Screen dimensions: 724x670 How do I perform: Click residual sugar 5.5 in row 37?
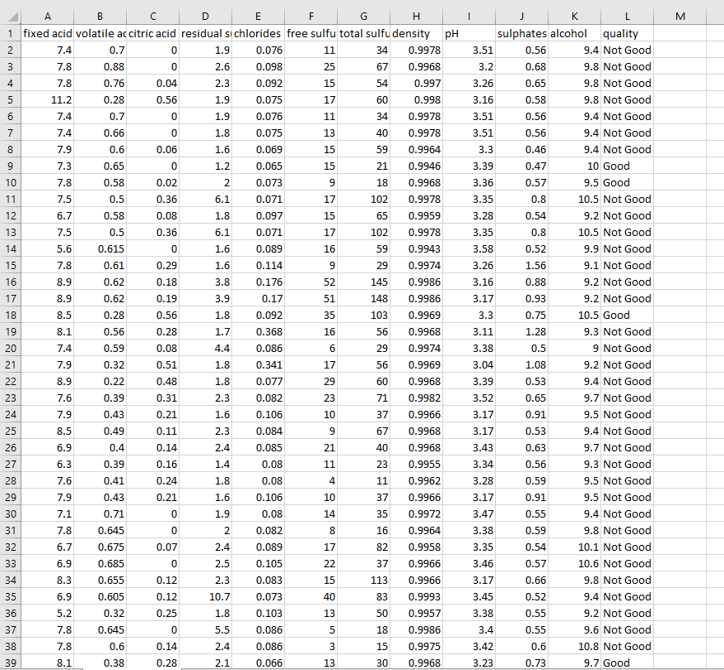205,630
